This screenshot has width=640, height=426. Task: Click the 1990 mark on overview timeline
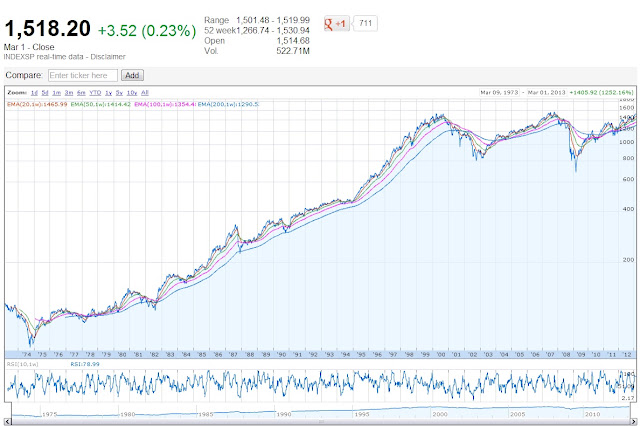(x=284, y=414)
